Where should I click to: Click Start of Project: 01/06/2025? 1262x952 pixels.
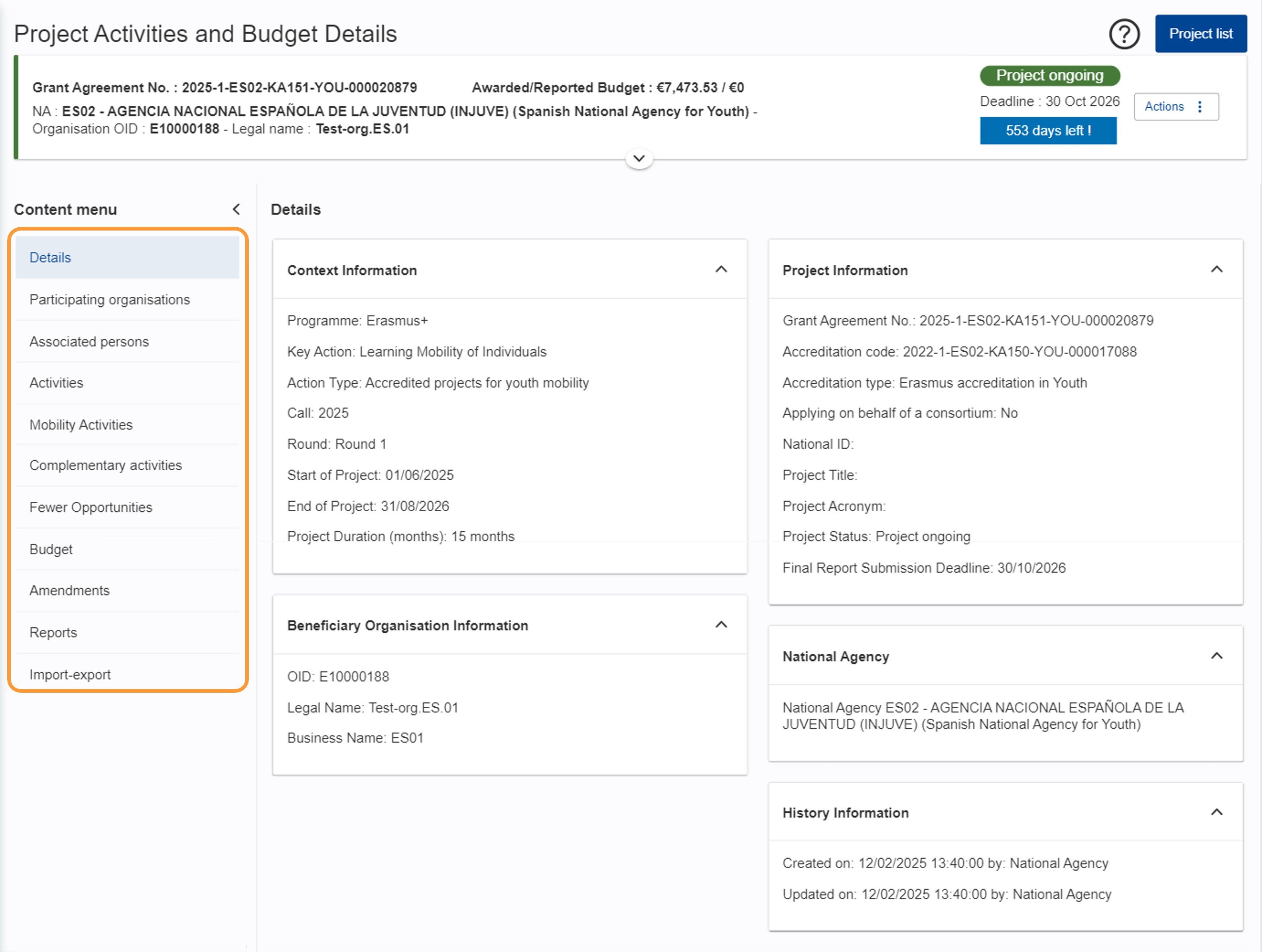[x=370, y=475]
